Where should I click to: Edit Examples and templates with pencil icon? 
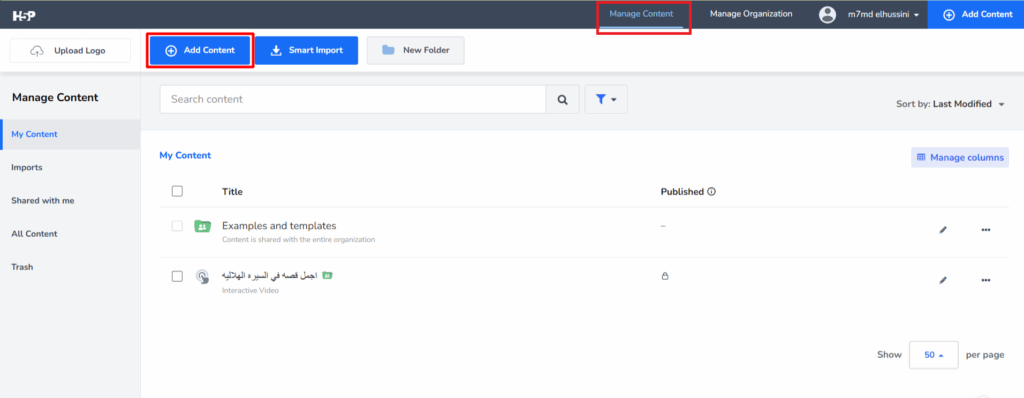943,230
